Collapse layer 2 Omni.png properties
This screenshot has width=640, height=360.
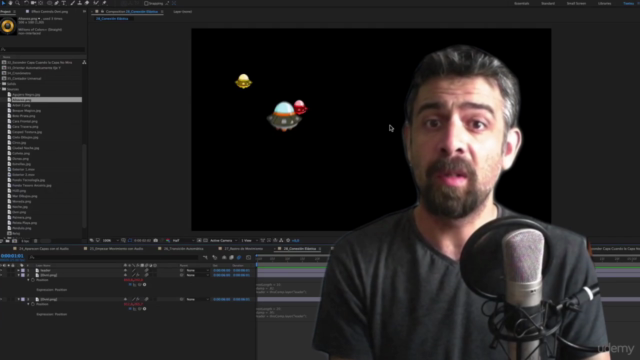(18, 275)
